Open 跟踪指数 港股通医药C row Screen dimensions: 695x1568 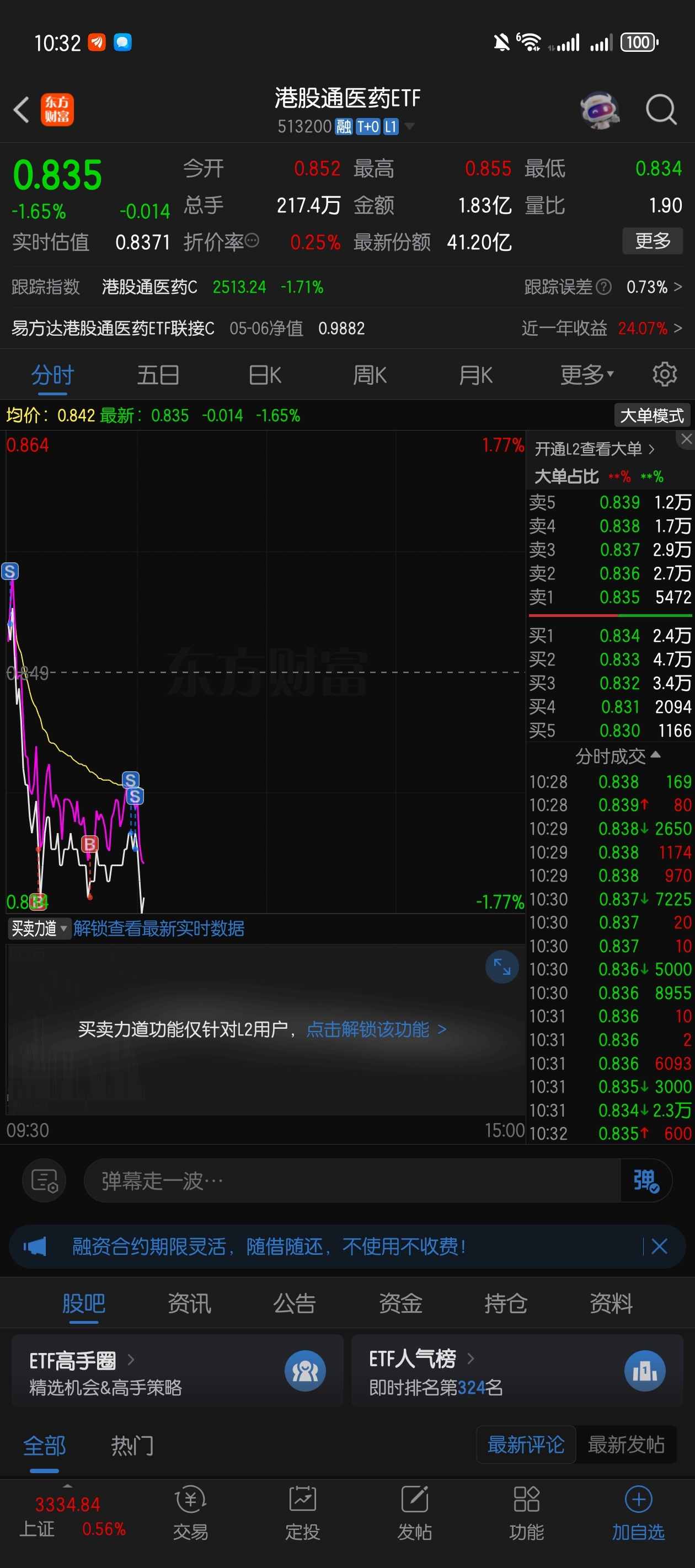click(x=168, y=287)
